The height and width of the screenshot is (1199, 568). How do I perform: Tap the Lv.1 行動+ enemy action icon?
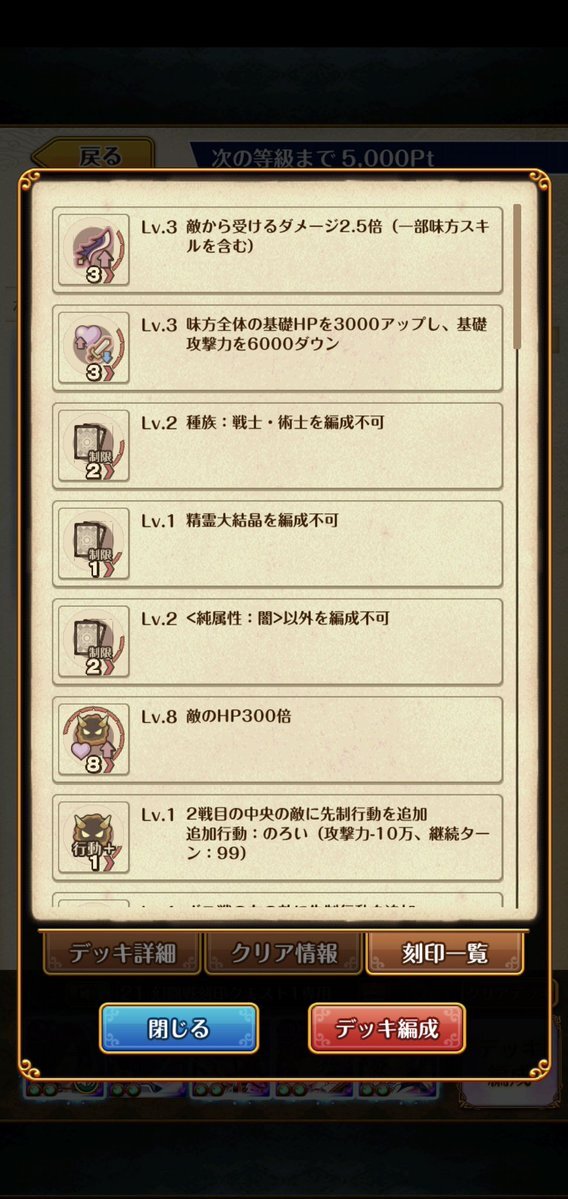(x=94, y=837)
